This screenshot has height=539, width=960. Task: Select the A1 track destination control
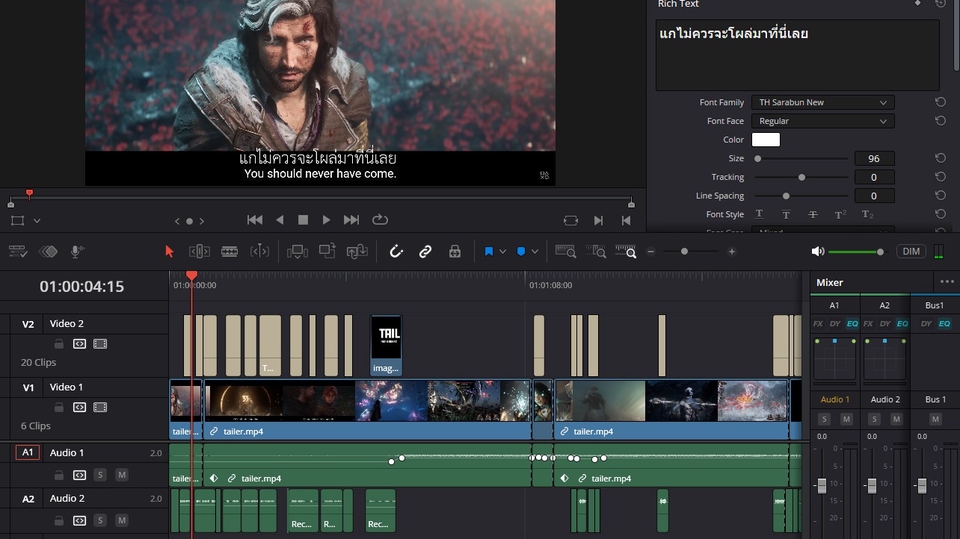click(x=28, y=453)
